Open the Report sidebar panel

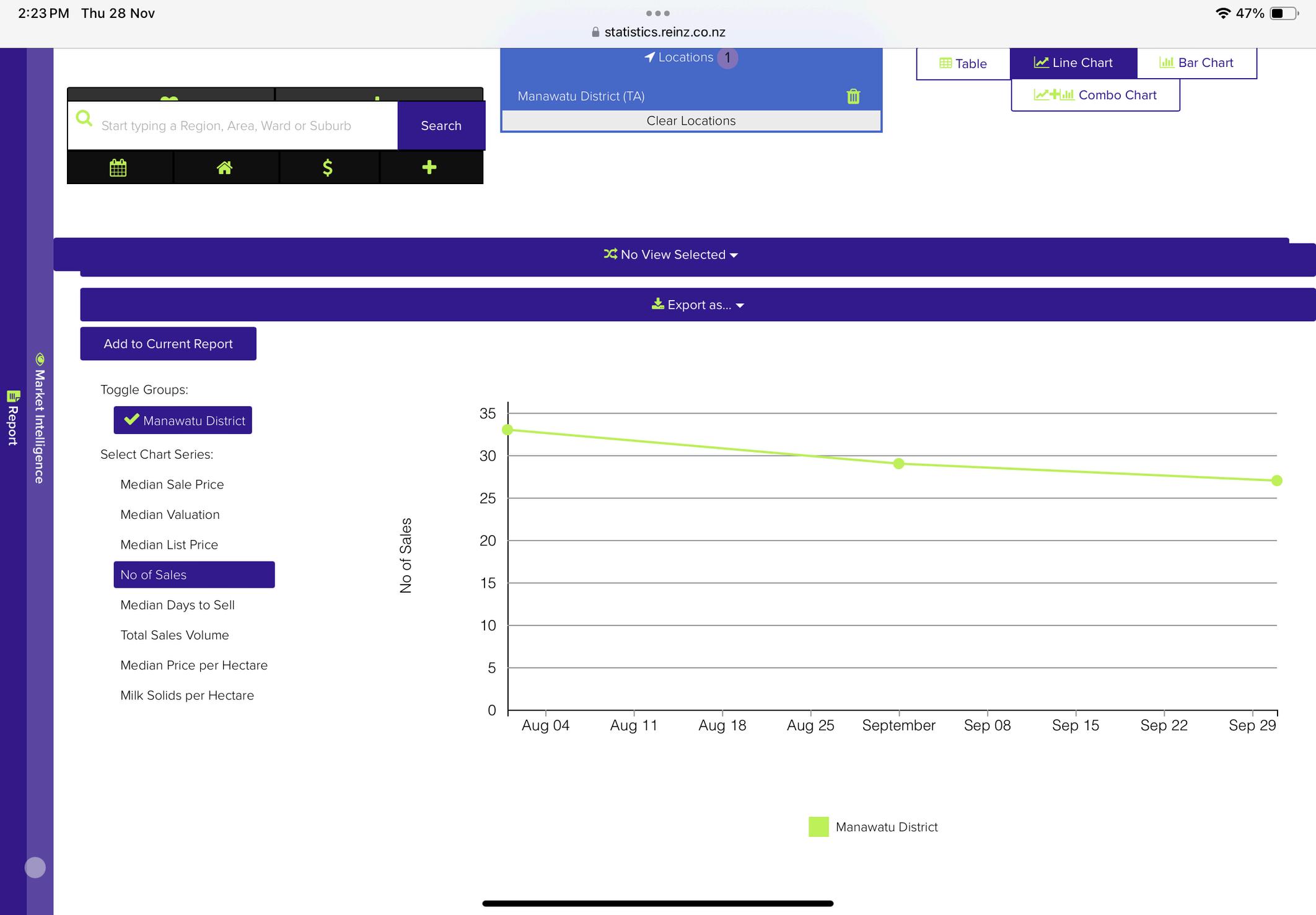pos(13,418)
